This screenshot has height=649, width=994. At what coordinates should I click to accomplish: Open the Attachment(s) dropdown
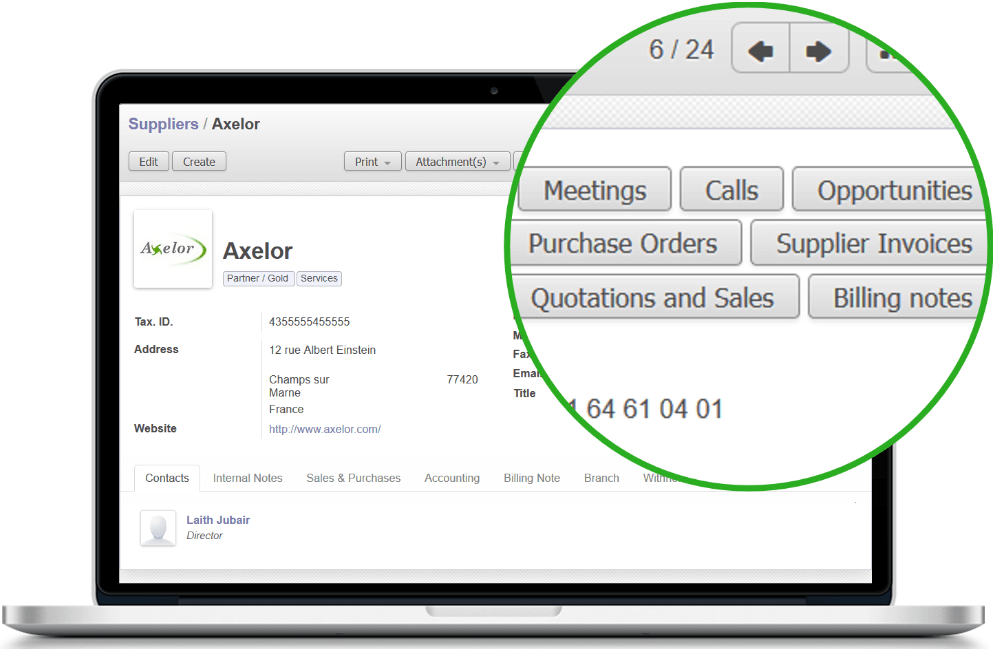click(458, 162)
